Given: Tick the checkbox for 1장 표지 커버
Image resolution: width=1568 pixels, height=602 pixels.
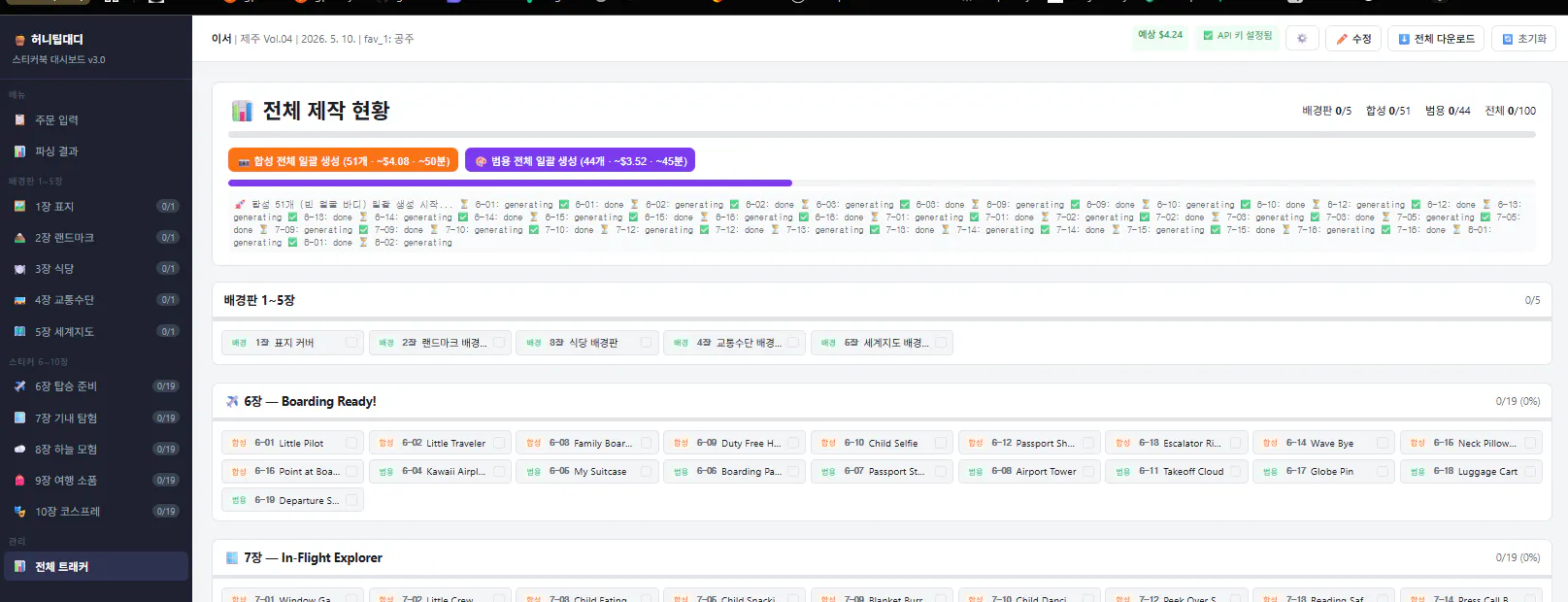Looking at the screenshot, I should [351, 343].
